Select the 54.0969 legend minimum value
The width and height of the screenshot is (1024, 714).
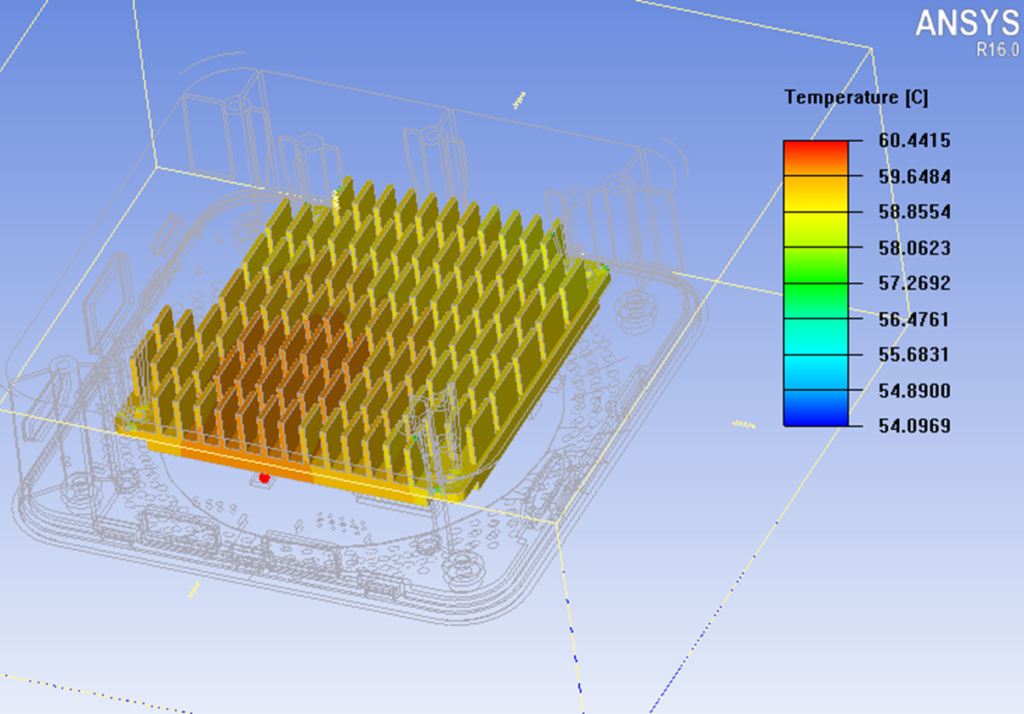click(914, 426)
